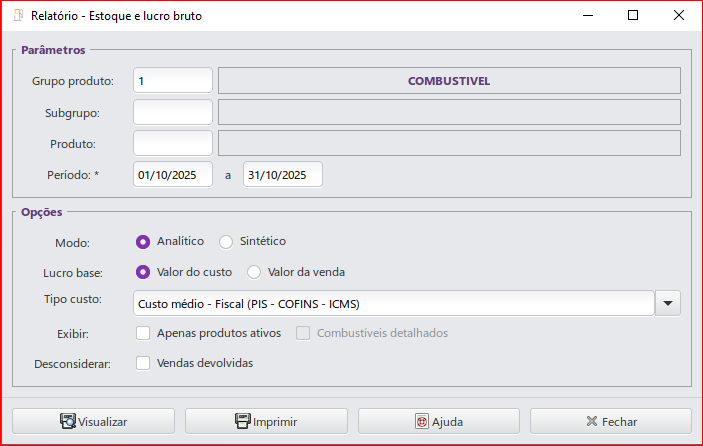703x446 pixels.
Task: Choose Valor da venda as lucro base
Action: tap(254, 271)
